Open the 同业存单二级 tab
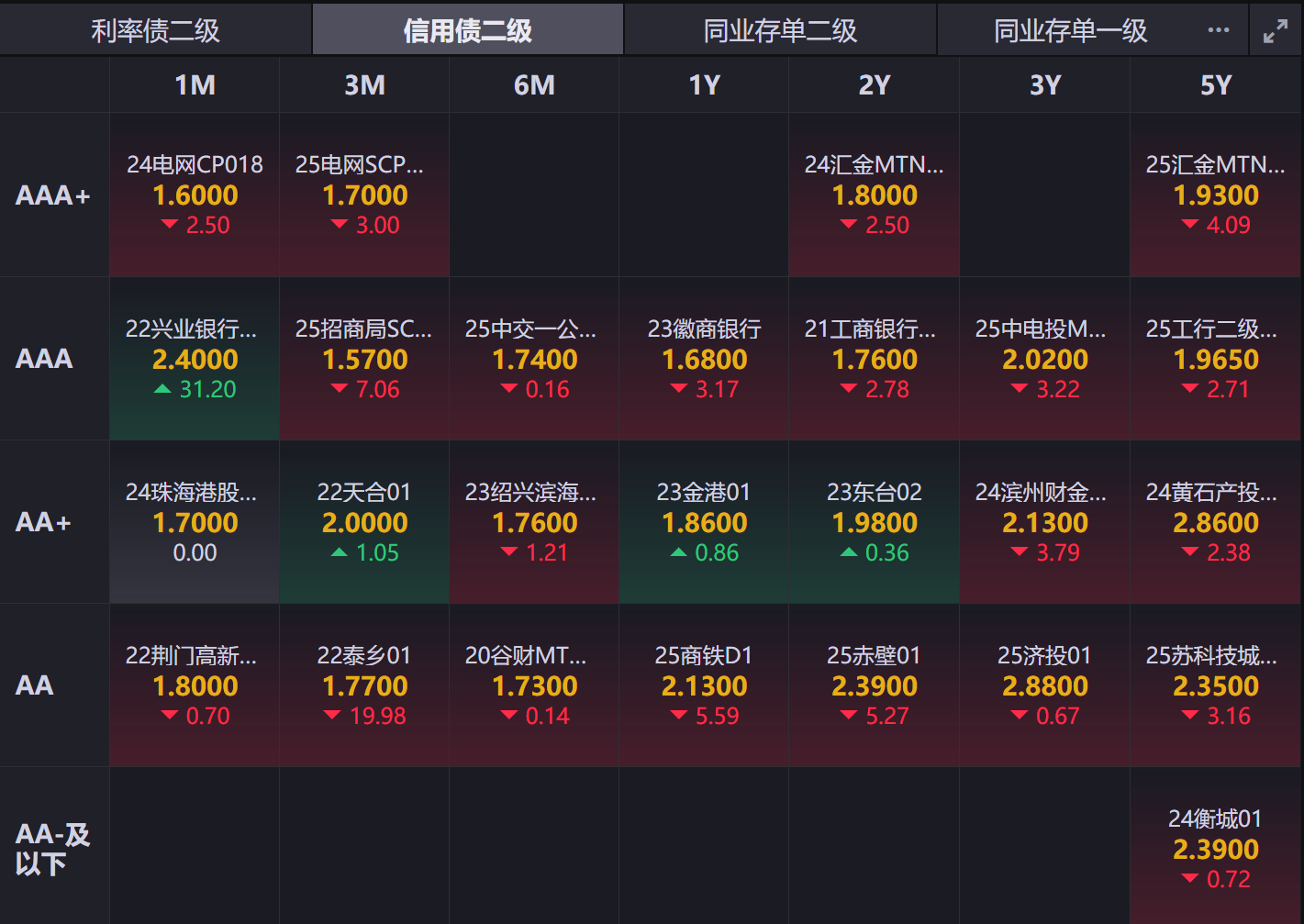This screenshot has width=1304, height=924. coord(780,30)
